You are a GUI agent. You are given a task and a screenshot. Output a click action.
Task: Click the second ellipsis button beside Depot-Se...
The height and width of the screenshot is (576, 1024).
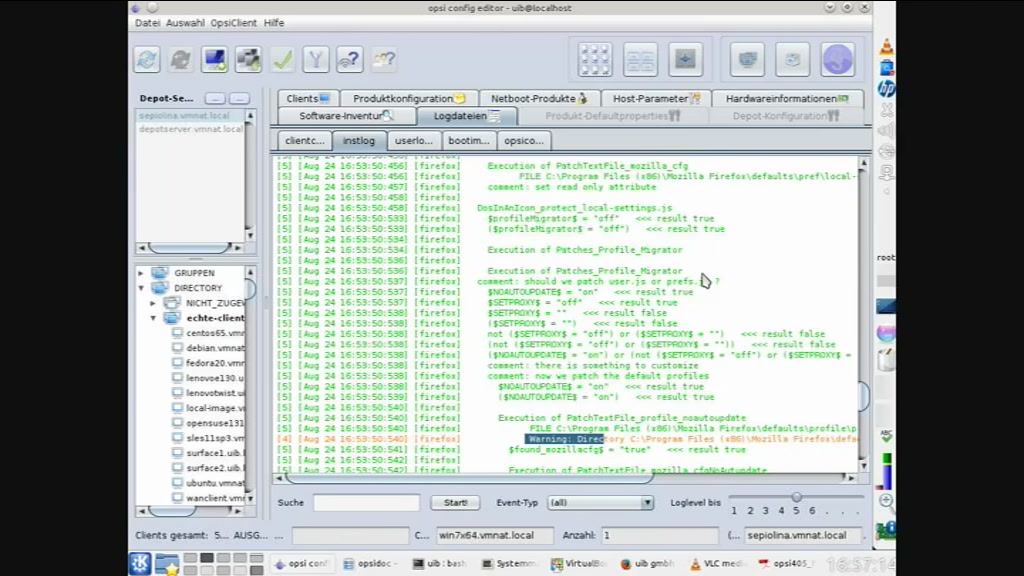pyautogui.click(x=239, y=99)
